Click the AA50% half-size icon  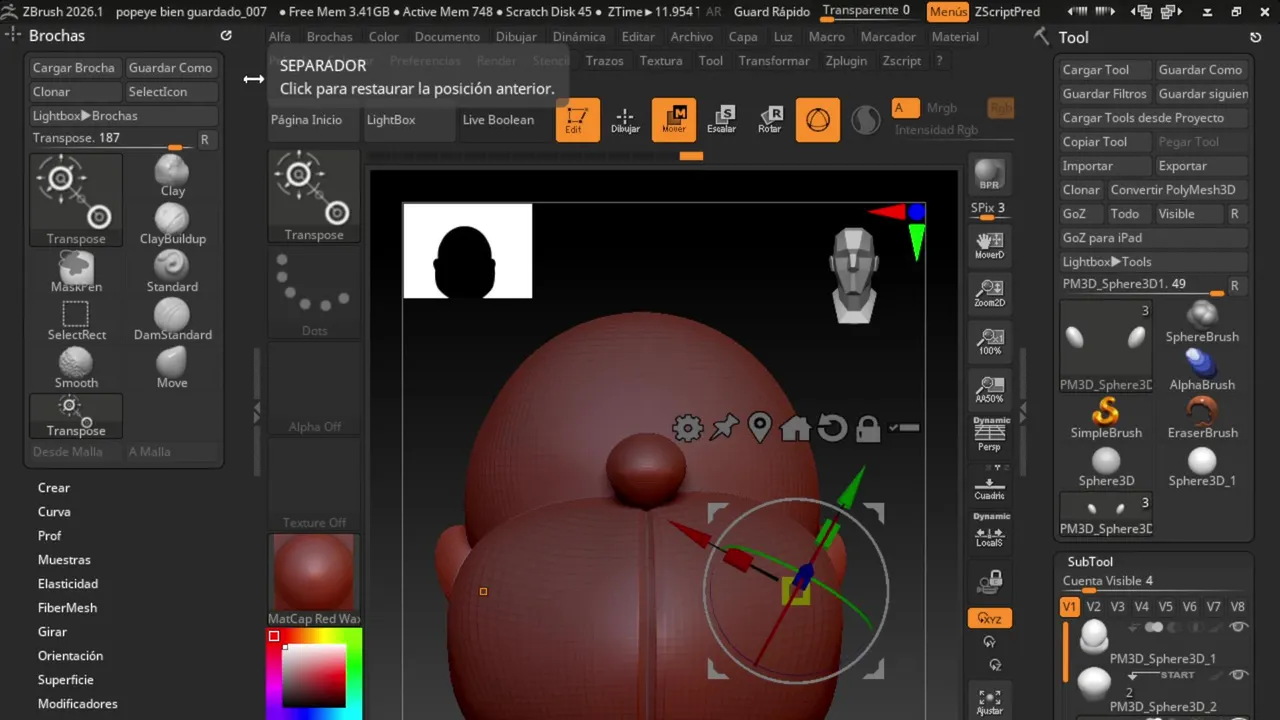click(990, 389)
